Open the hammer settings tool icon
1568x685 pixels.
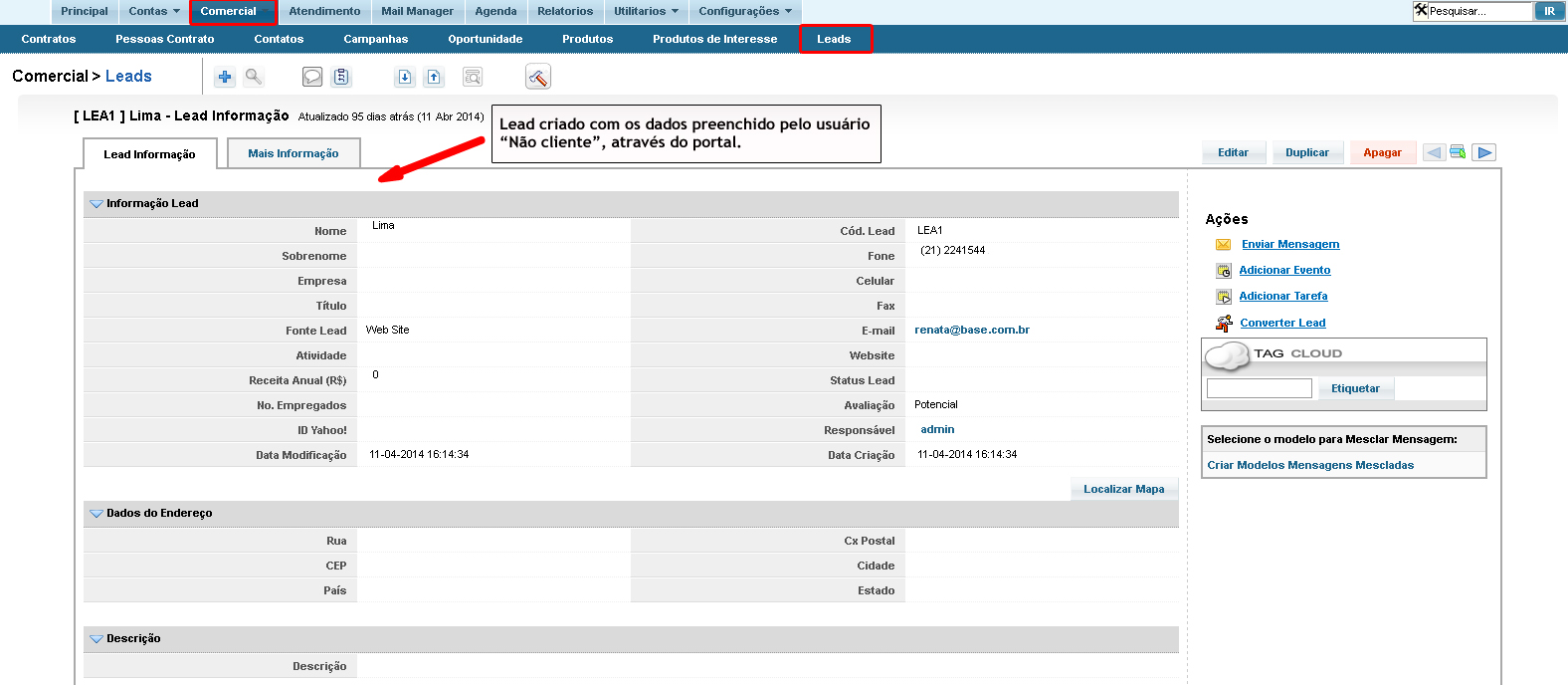[537, 77]
